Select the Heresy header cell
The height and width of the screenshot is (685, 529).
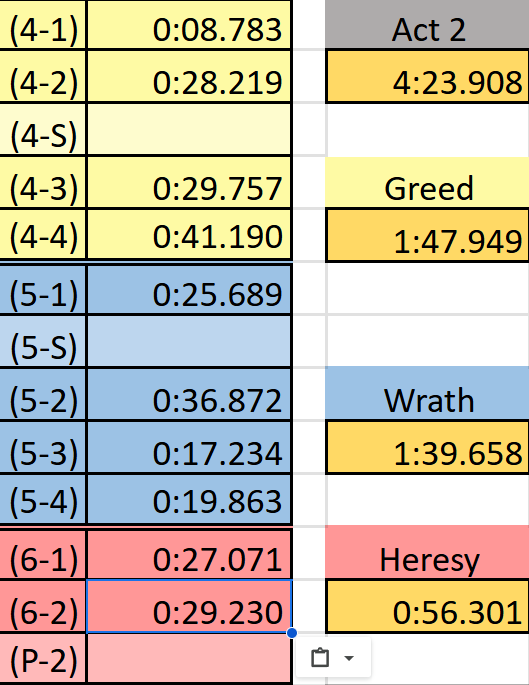pos(427,553)
